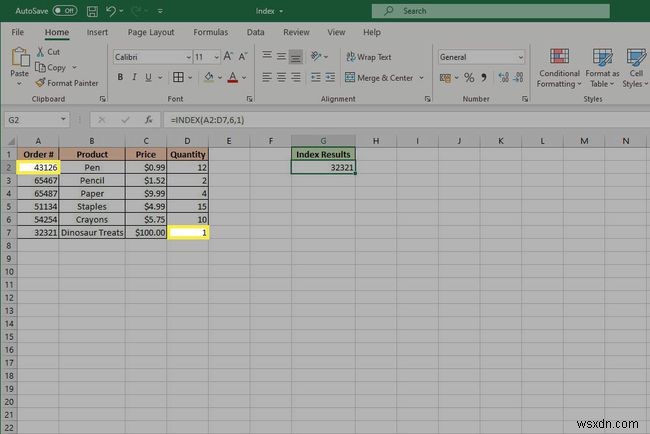The width and height of the screenshot is (650, 434).
Task: Expand the Merge & Center arrow
Action: [x=422, y=78]
